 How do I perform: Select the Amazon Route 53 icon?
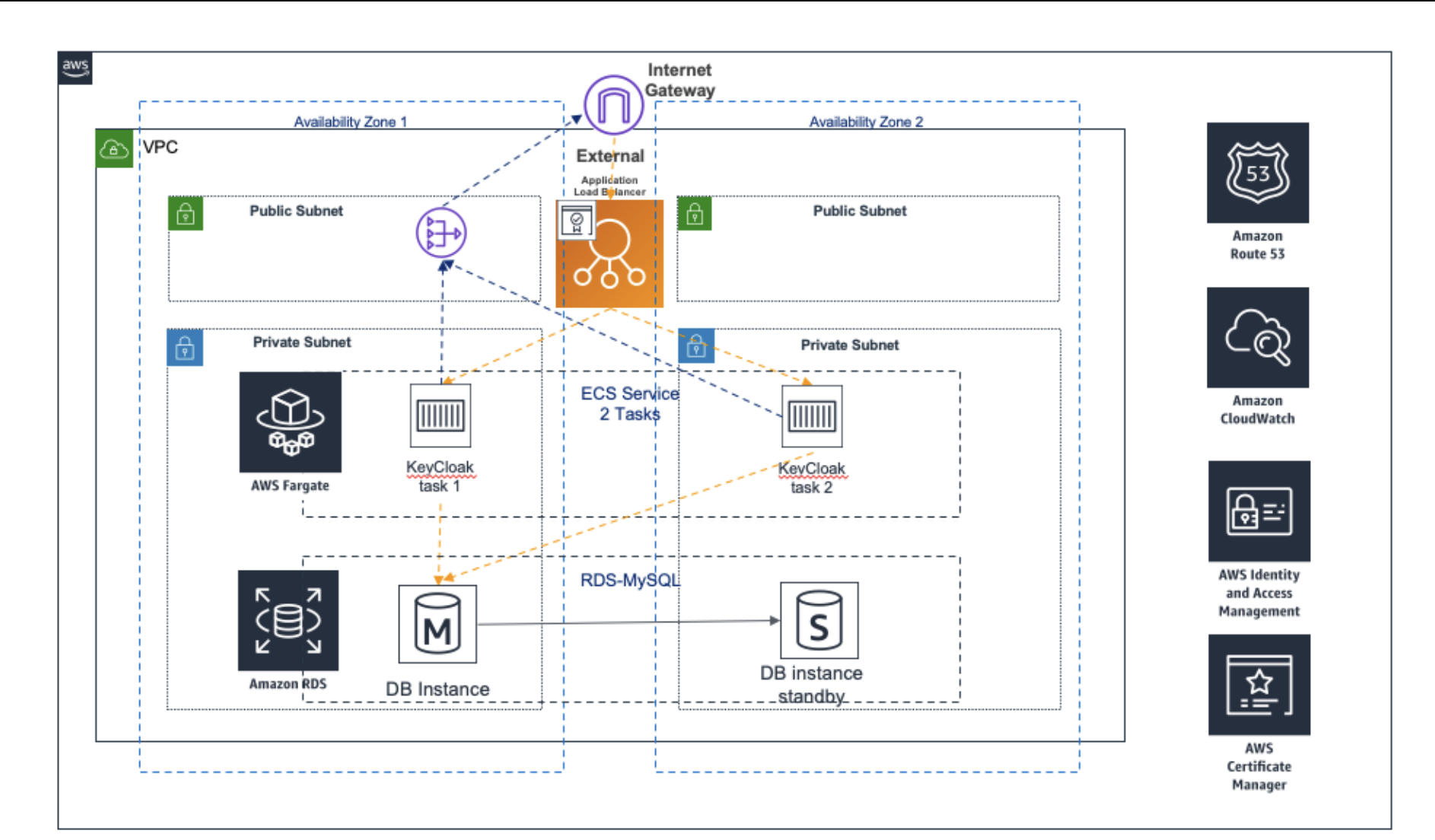pyautogui.click(x=1258, y=173)
